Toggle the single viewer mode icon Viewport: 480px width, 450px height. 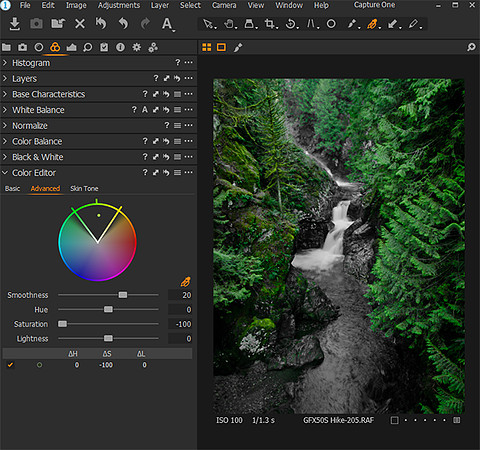click(221, 47)
